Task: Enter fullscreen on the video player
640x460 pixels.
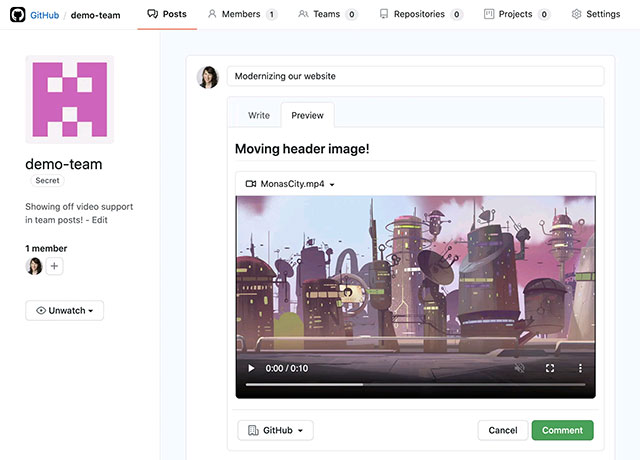Action: pos(550,368)
